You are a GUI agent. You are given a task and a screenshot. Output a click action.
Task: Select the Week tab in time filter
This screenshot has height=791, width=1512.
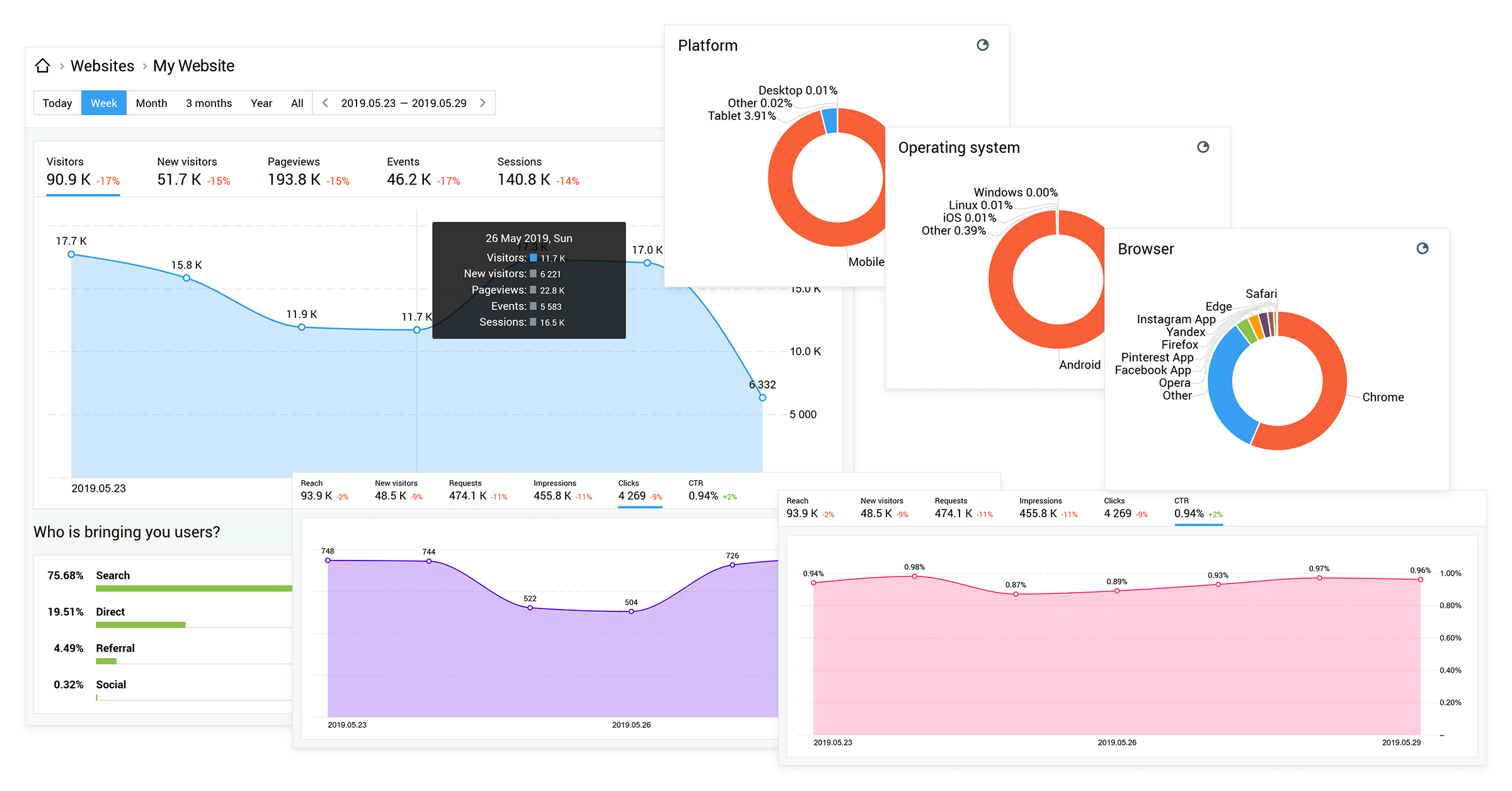[105, 103]
